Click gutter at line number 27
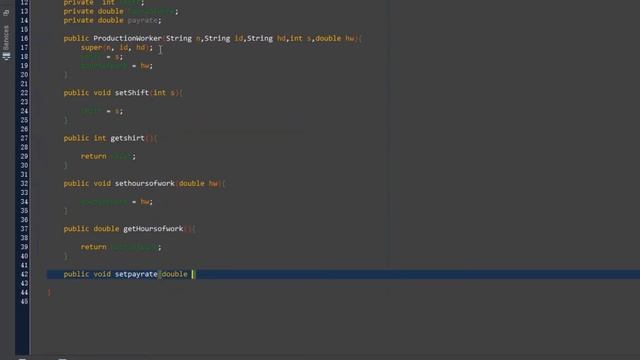 [24, 138]
